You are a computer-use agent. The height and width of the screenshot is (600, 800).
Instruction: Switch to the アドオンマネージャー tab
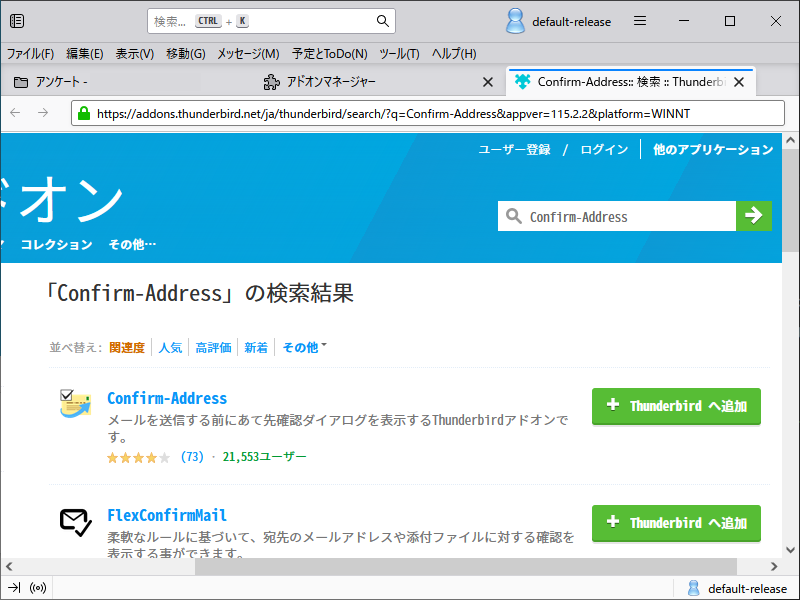[378, 82]
